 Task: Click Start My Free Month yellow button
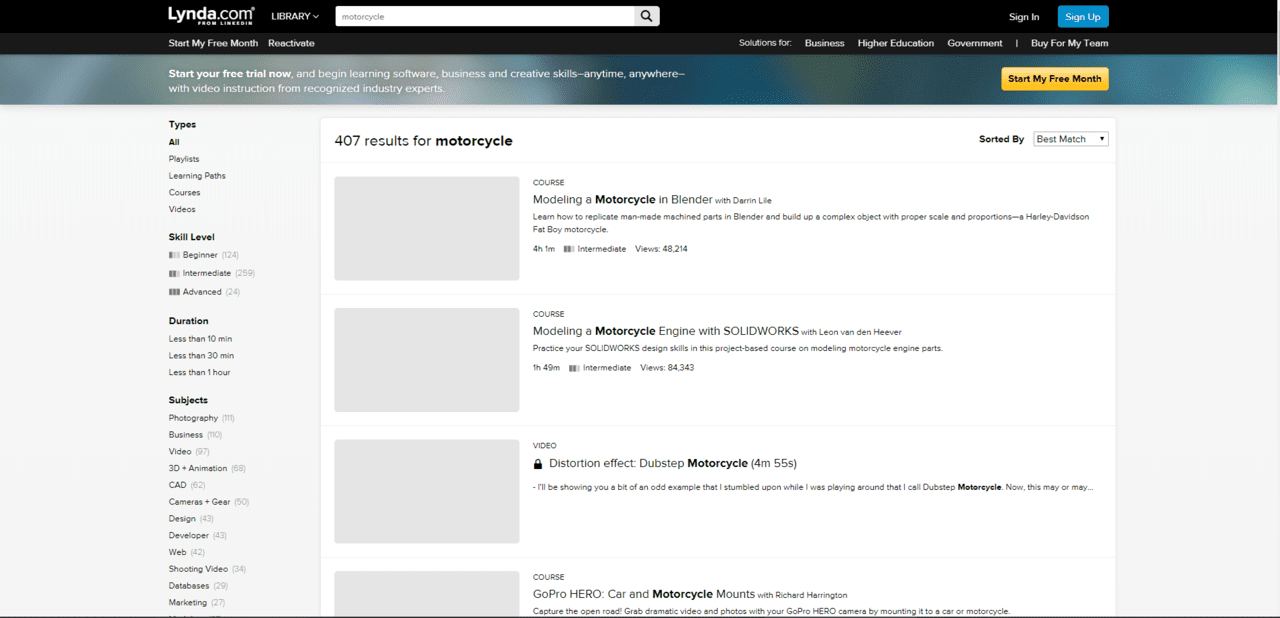tap(1055, 79)
